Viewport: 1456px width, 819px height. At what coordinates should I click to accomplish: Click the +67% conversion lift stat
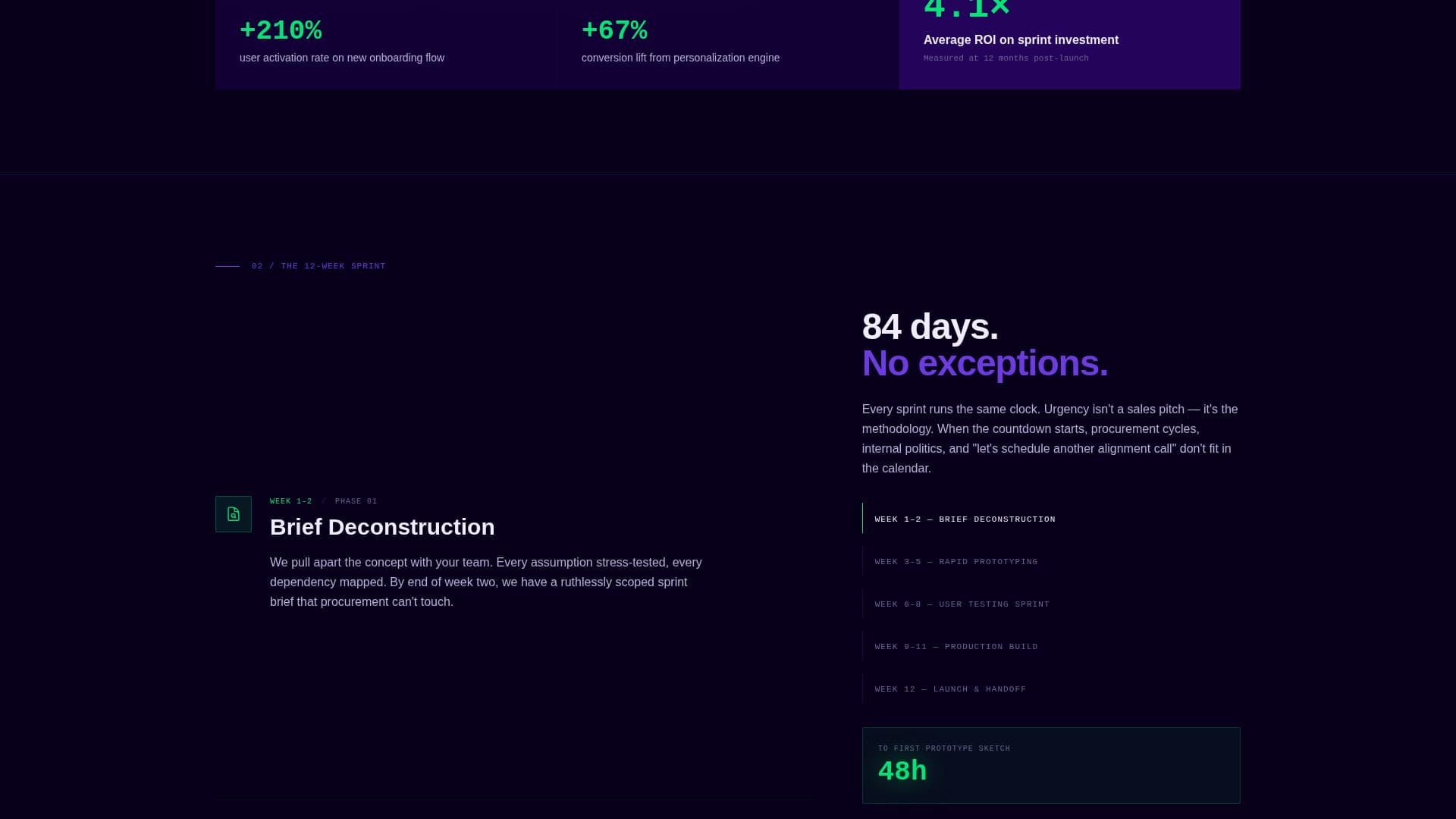pos(614,30)
